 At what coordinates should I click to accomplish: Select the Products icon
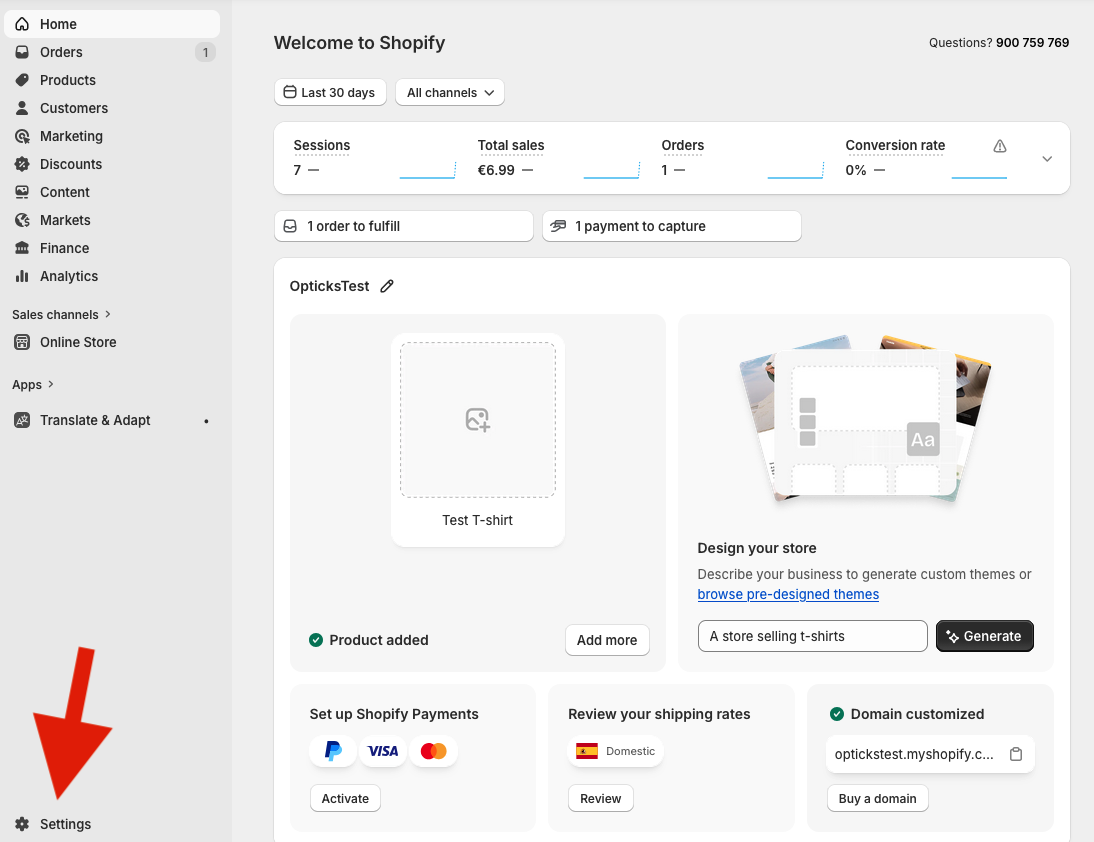[x=22, y=80]
